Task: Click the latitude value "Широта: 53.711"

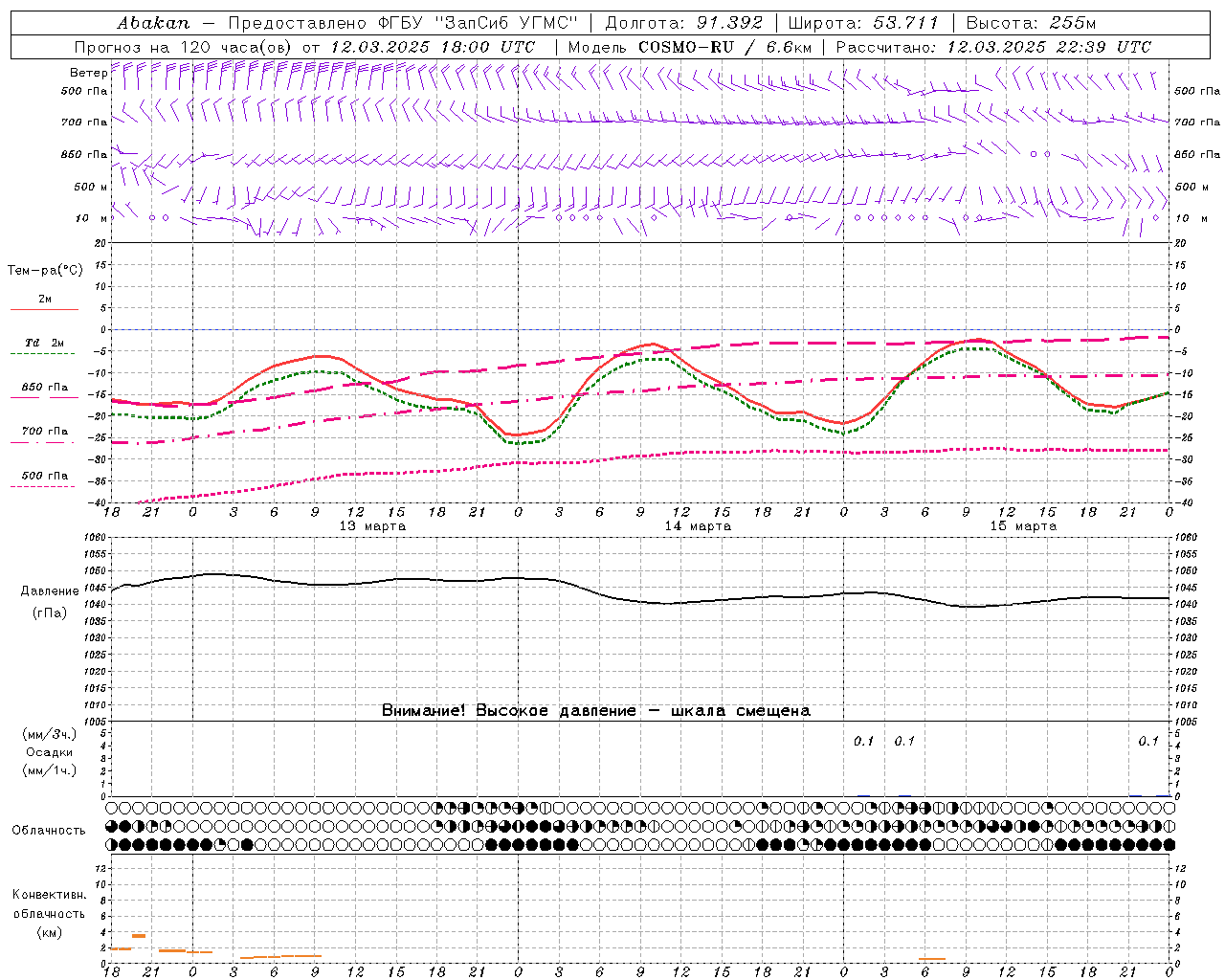Action: (863, 23)
